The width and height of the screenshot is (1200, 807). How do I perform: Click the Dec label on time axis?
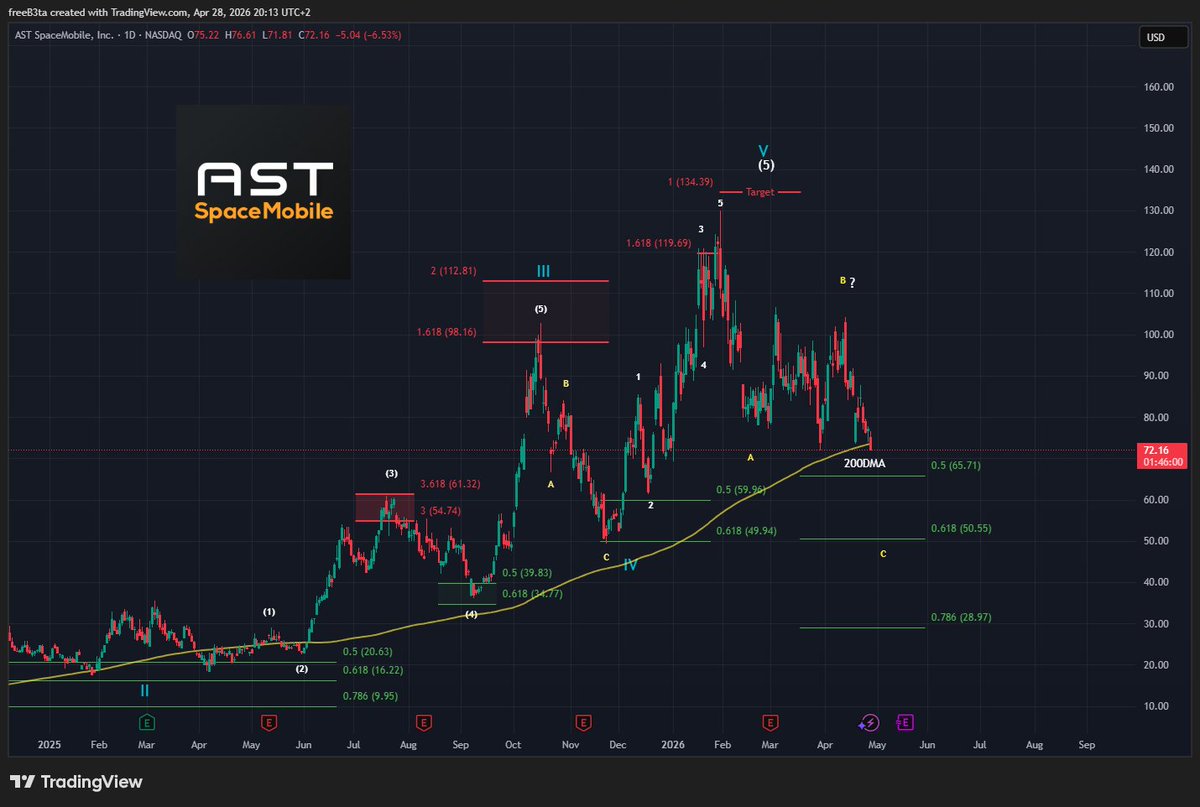point(617,745)
